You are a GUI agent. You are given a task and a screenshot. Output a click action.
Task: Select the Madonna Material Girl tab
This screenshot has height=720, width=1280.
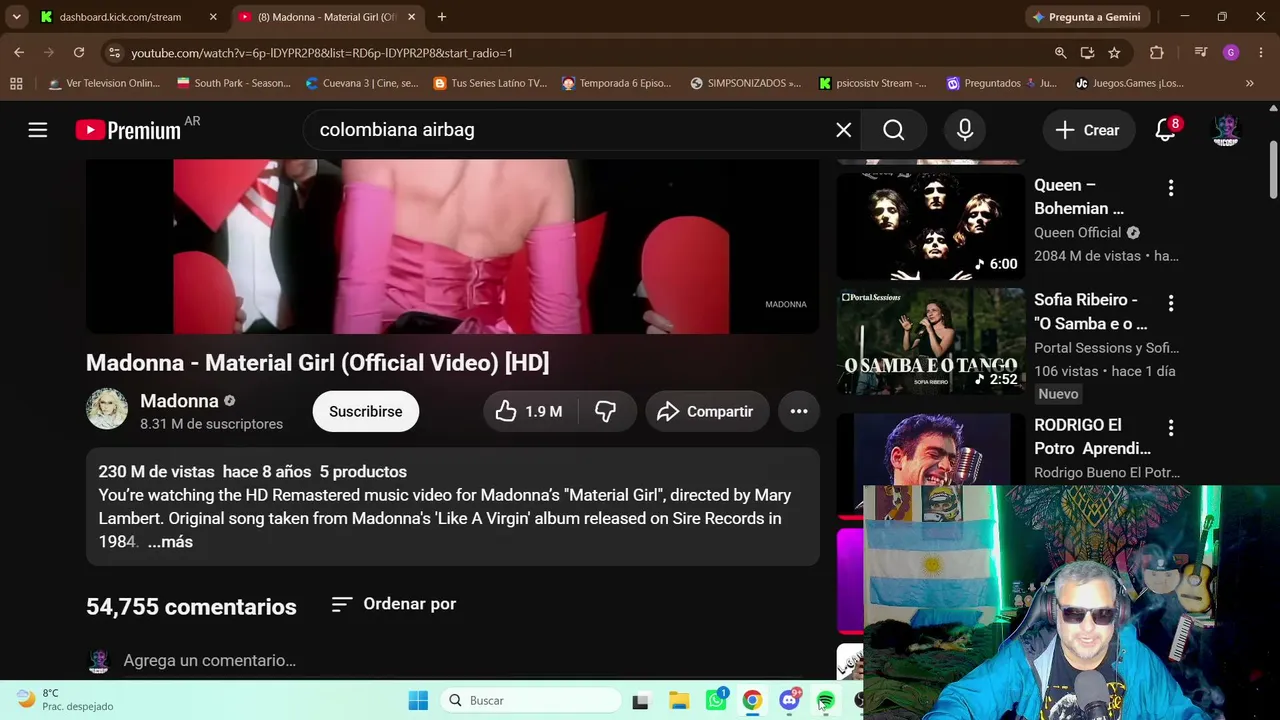coord(326,17)
